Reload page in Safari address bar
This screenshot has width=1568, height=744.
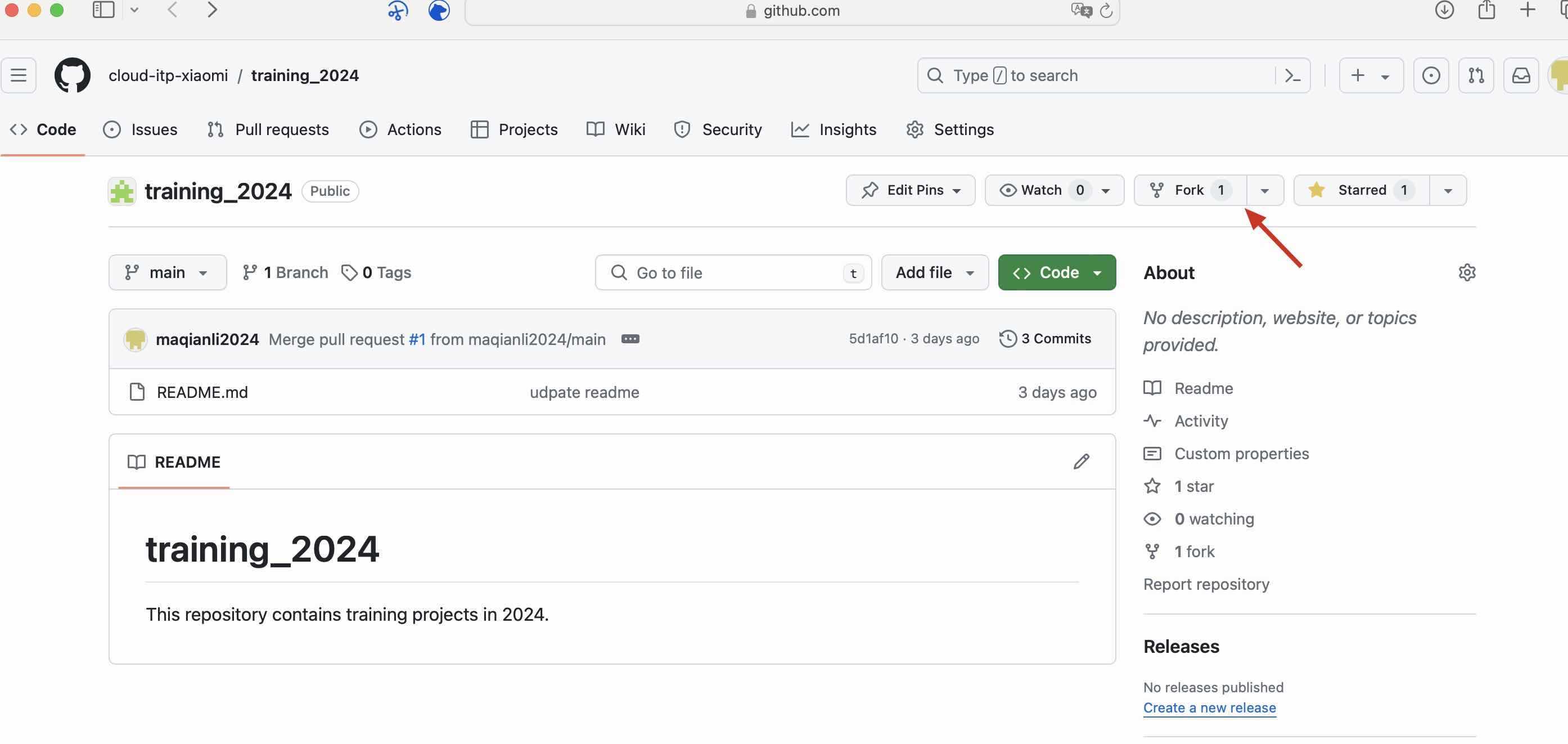coord(1106,10)
